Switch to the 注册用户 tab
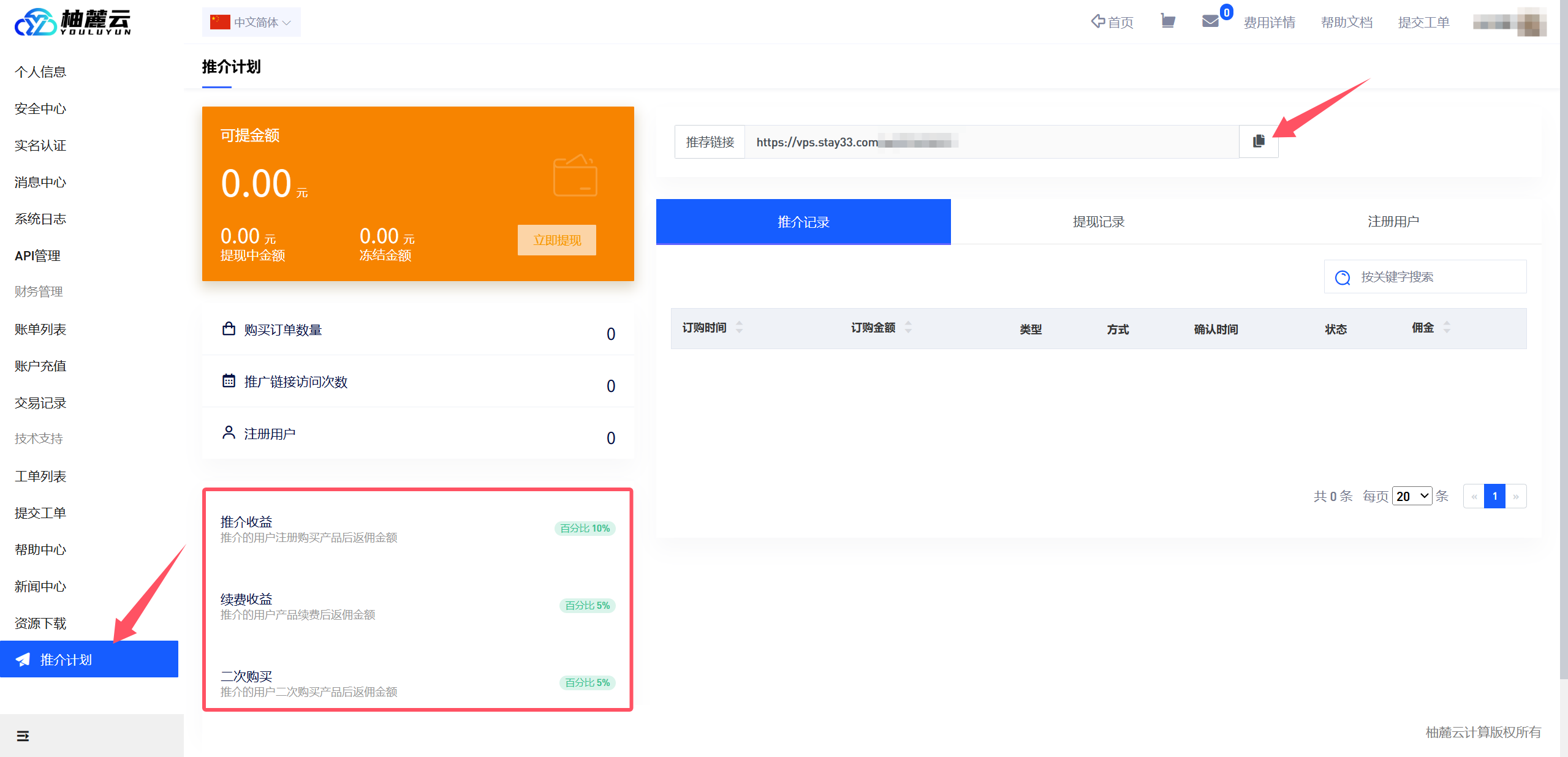The height and width of the screenshot is (757, 1568). coord(1393,222)
